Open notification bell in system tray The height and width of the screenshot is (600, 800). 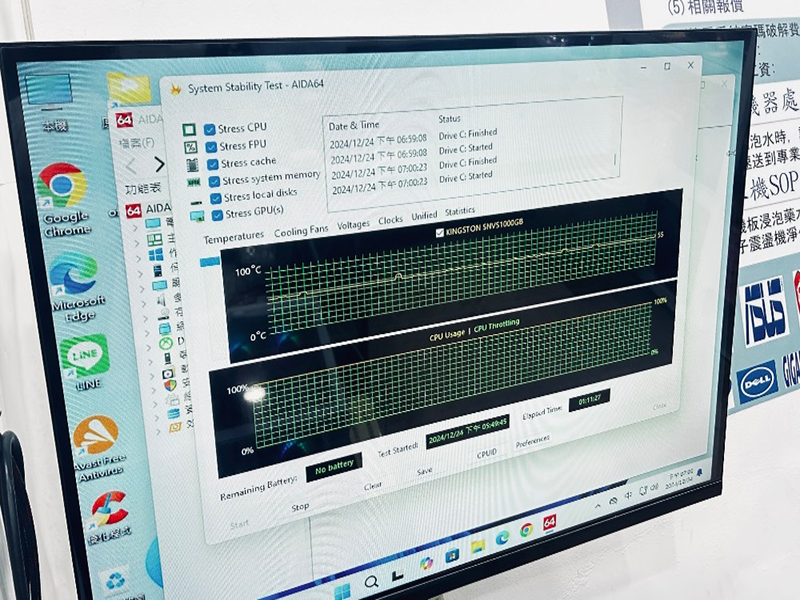[x=699, y=472]
